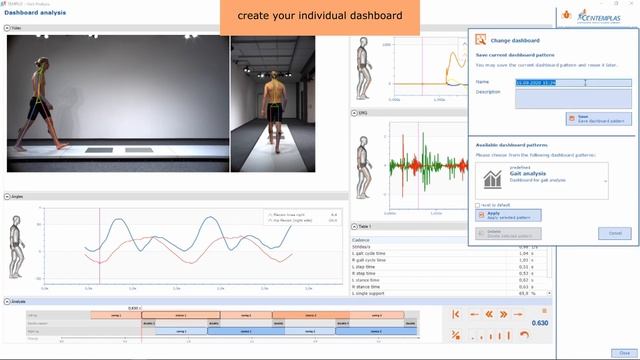Click the skeleton figure beside the force chart

pos(364,68)
